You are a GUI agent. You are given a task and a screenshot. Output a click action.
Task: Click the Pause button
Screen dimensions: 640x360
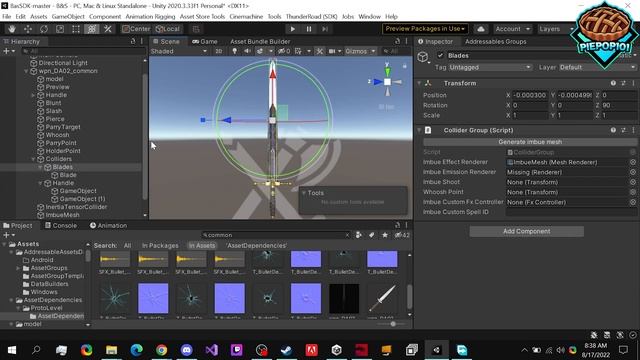309,29
